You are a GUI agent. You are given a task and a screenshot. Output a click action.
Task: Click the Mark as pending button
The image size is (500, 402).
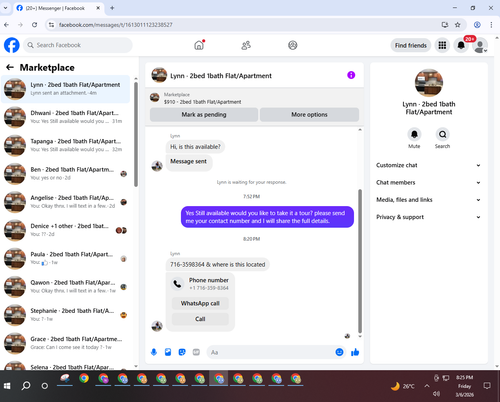pos(204,114)
